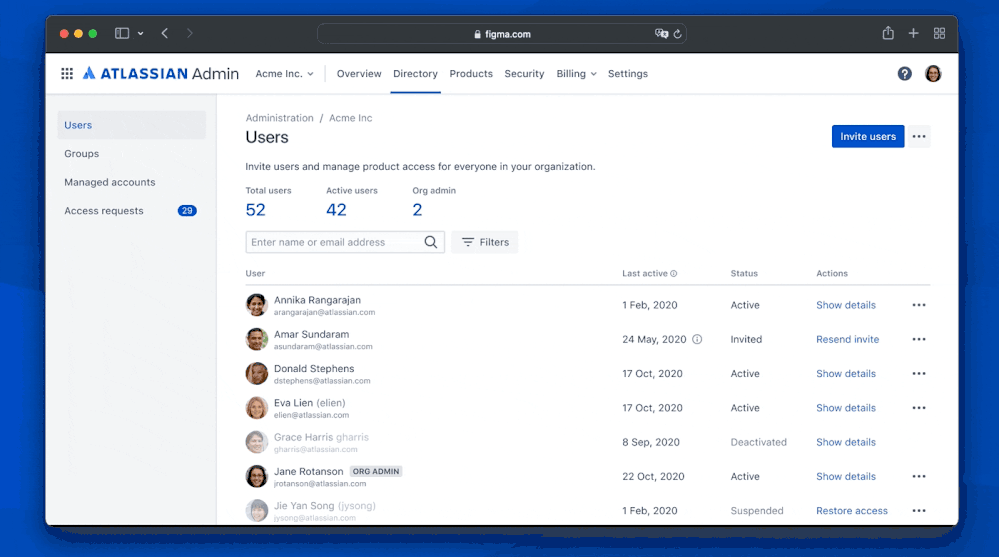Show Safari tab overview icon

coord(939,33)
